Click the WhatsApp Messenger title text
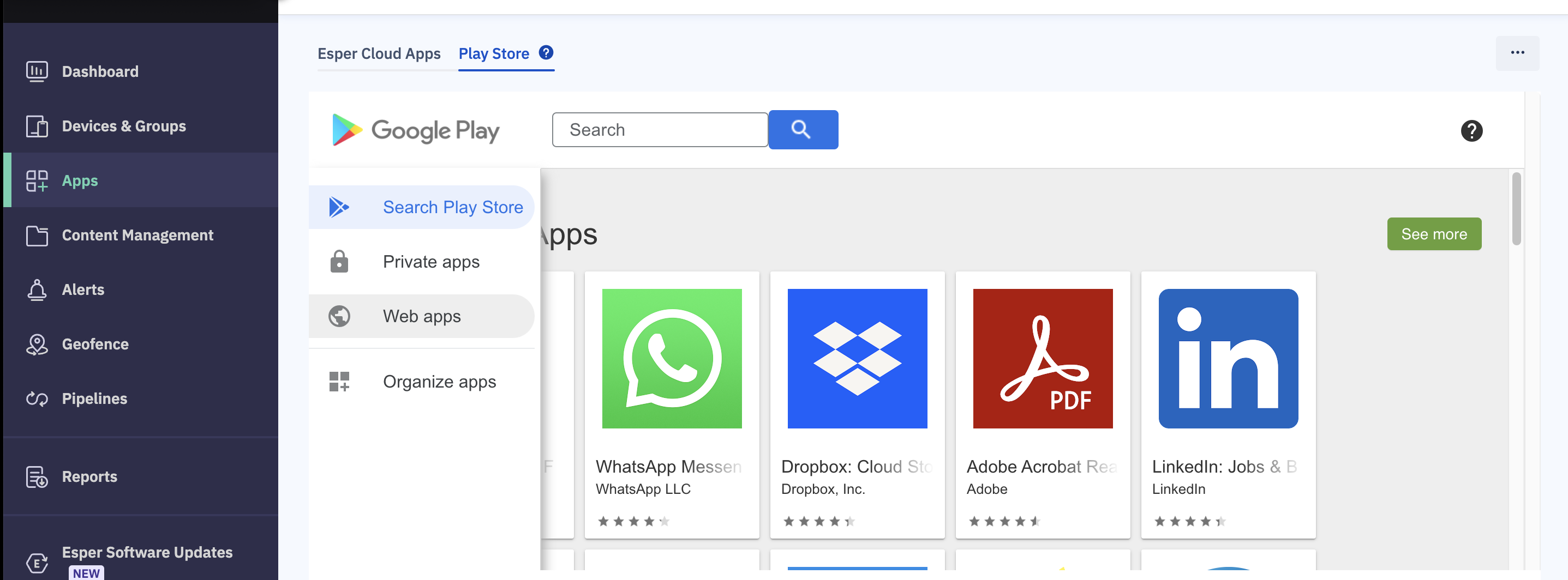Viewport: 1568px width, 580px height. point(668,466)
